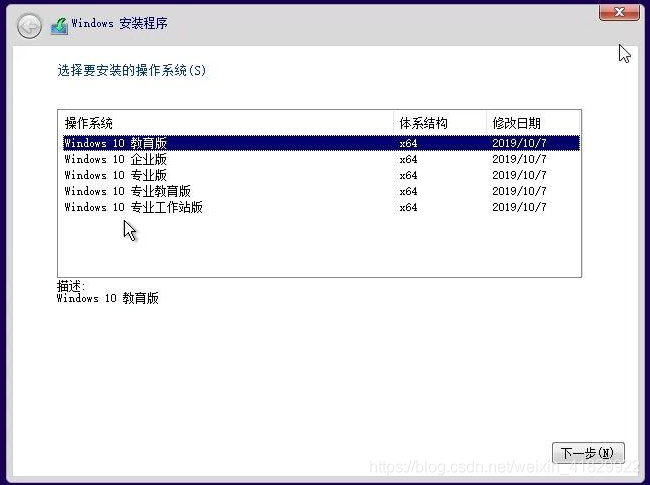Click the 操作系统 column header
Screen dimensions: 650x485
226,123
